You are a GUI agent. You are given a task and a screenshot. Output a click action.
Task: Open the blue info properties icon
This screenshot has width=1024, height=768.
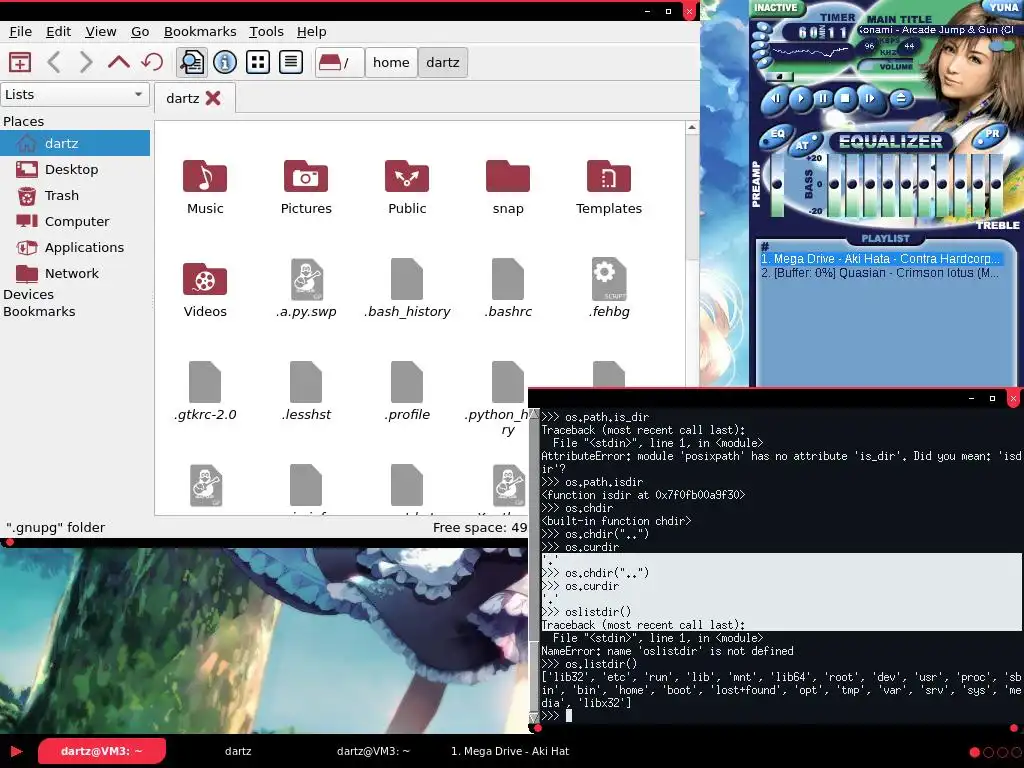225,62
